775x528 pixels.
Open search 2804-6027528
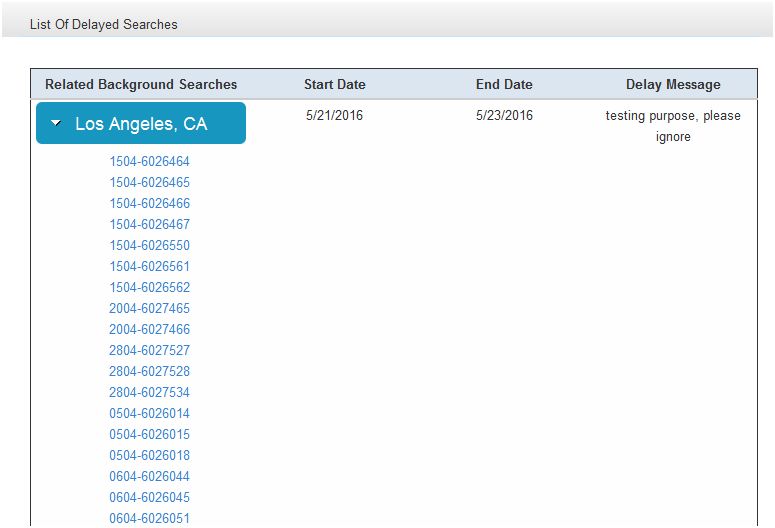pyautogui.click(x=149, y=371)
